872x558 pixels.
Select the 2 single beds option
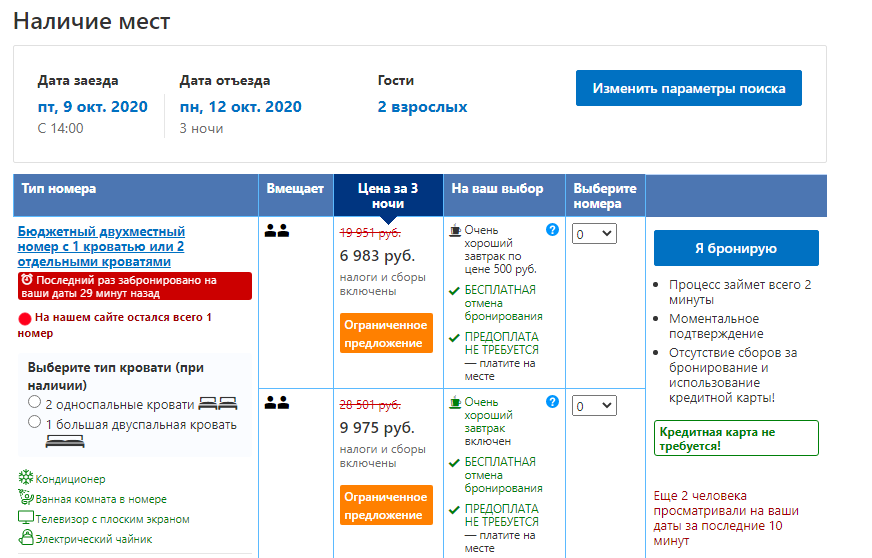point(35,403)
